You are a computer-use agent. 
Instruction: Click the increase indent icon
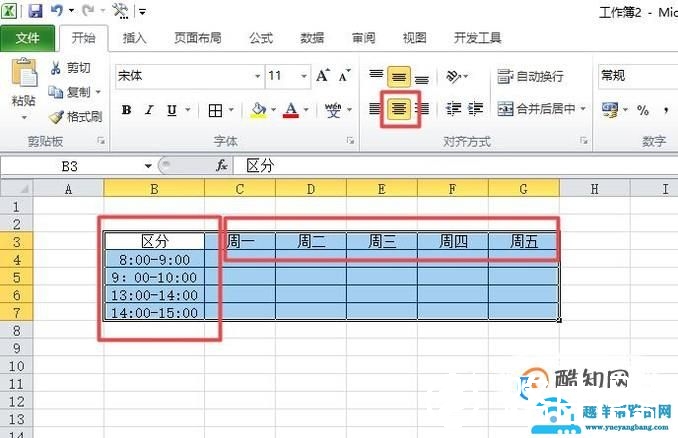475,109
